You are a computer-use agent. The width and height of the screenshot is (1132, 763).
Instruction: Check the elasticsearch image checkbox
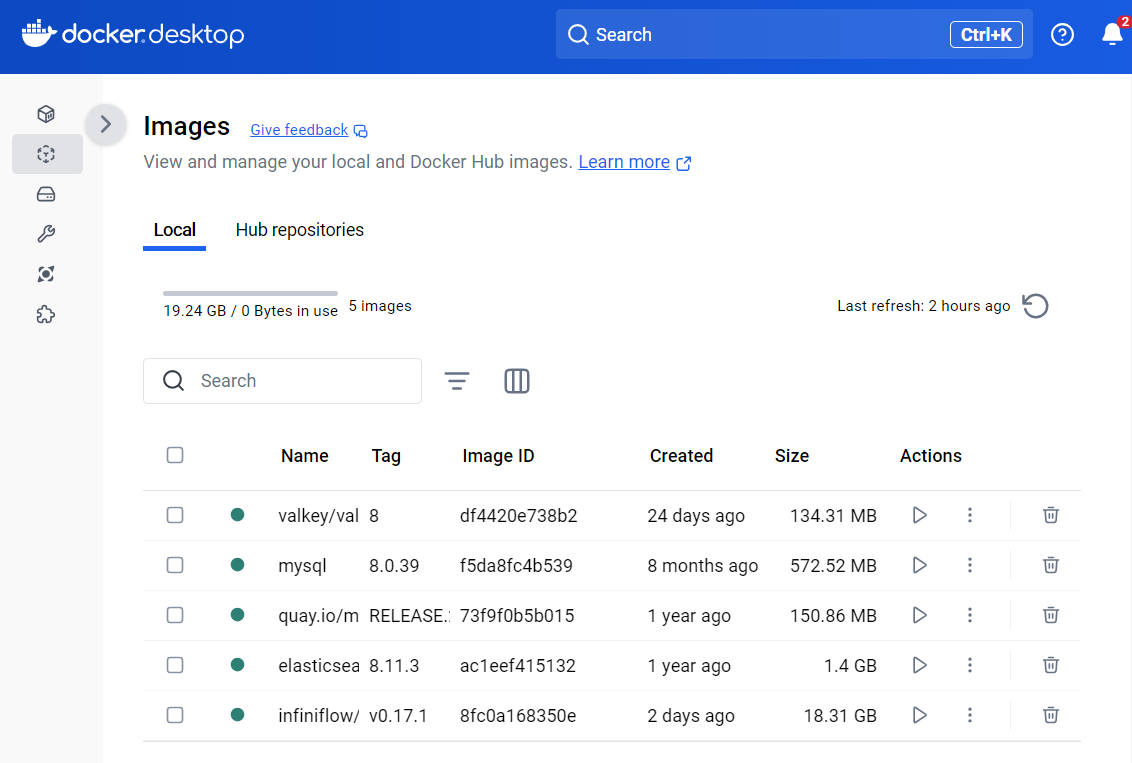point(175,665)
